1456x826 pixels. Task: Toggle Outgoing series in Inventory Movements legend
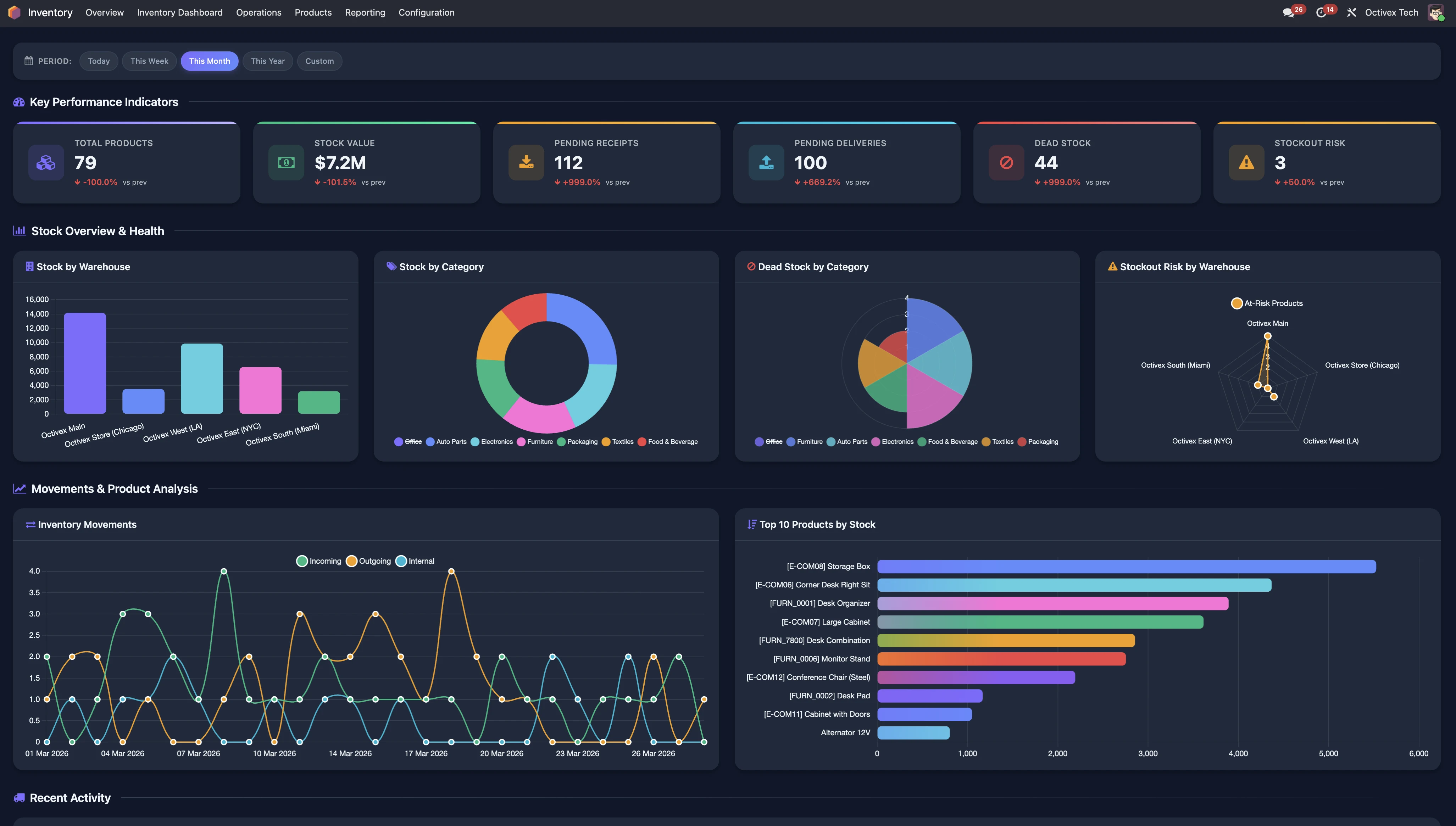pos(368,561)
